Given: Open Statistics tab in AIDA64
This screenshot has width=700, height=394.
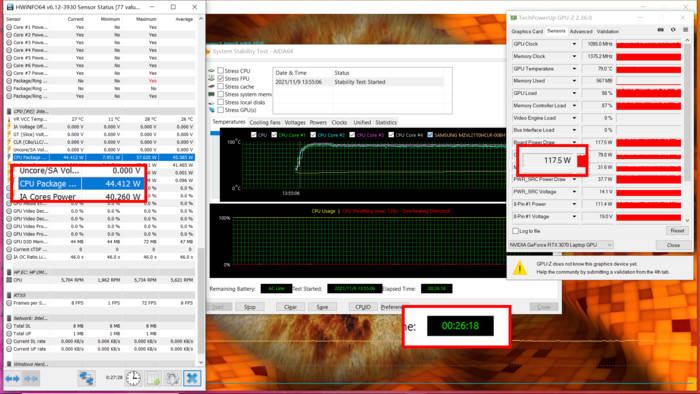Looking at the screenshot, I should tap(386, 122).
